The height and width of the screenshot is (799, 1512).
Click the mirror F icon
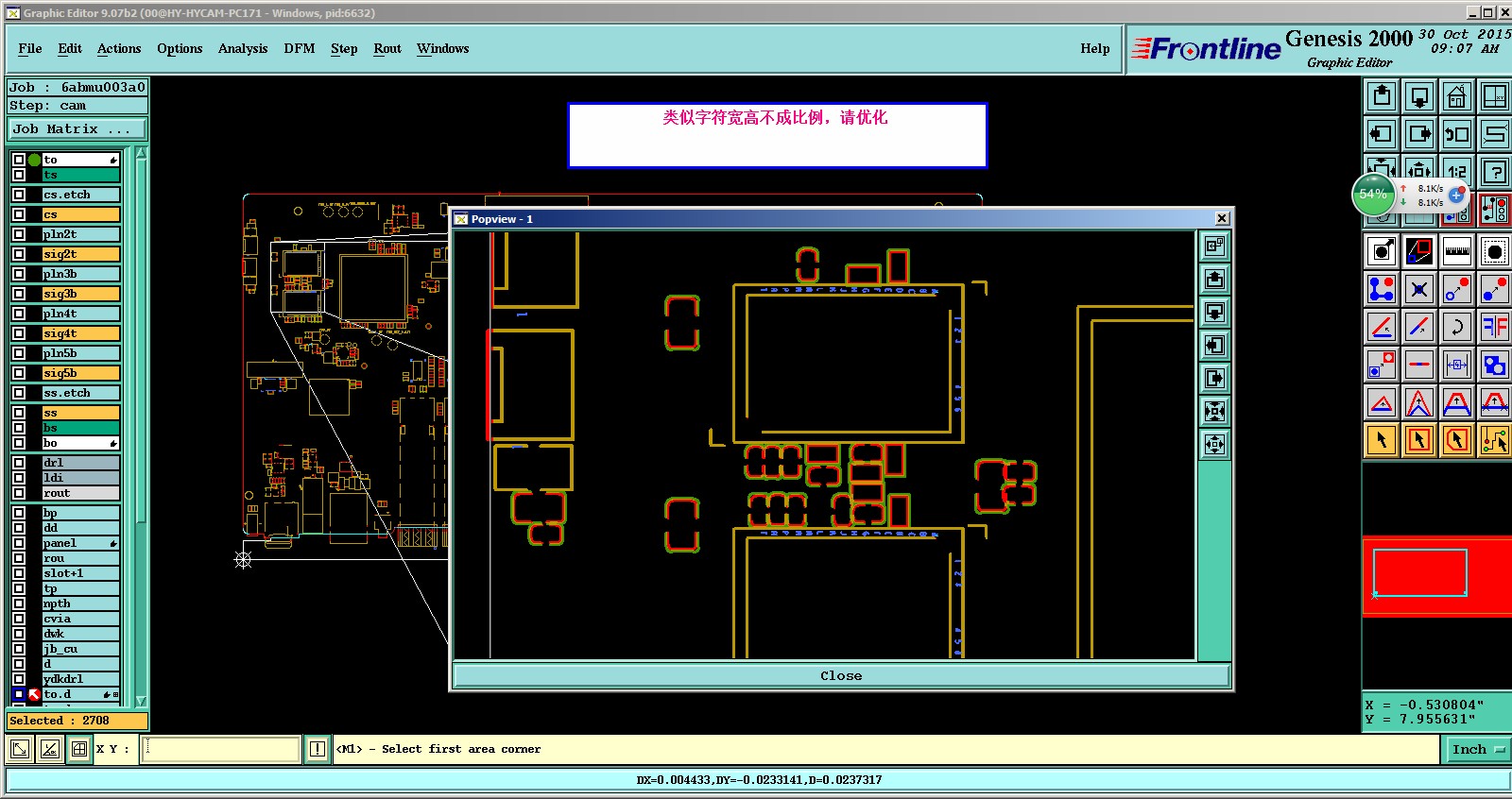pyautogui.click(x=1495, y=327)
